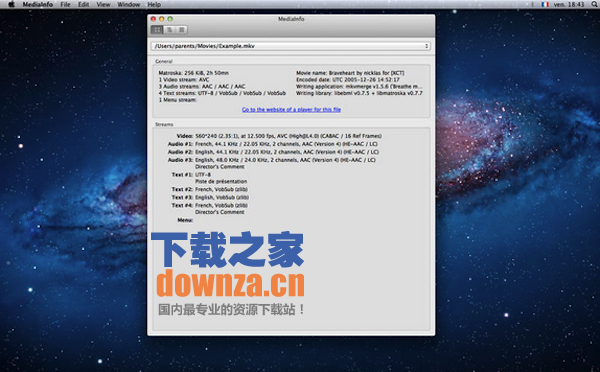Open the Help menu
This screenshot has height=372, width=600.
pos(154,4)
